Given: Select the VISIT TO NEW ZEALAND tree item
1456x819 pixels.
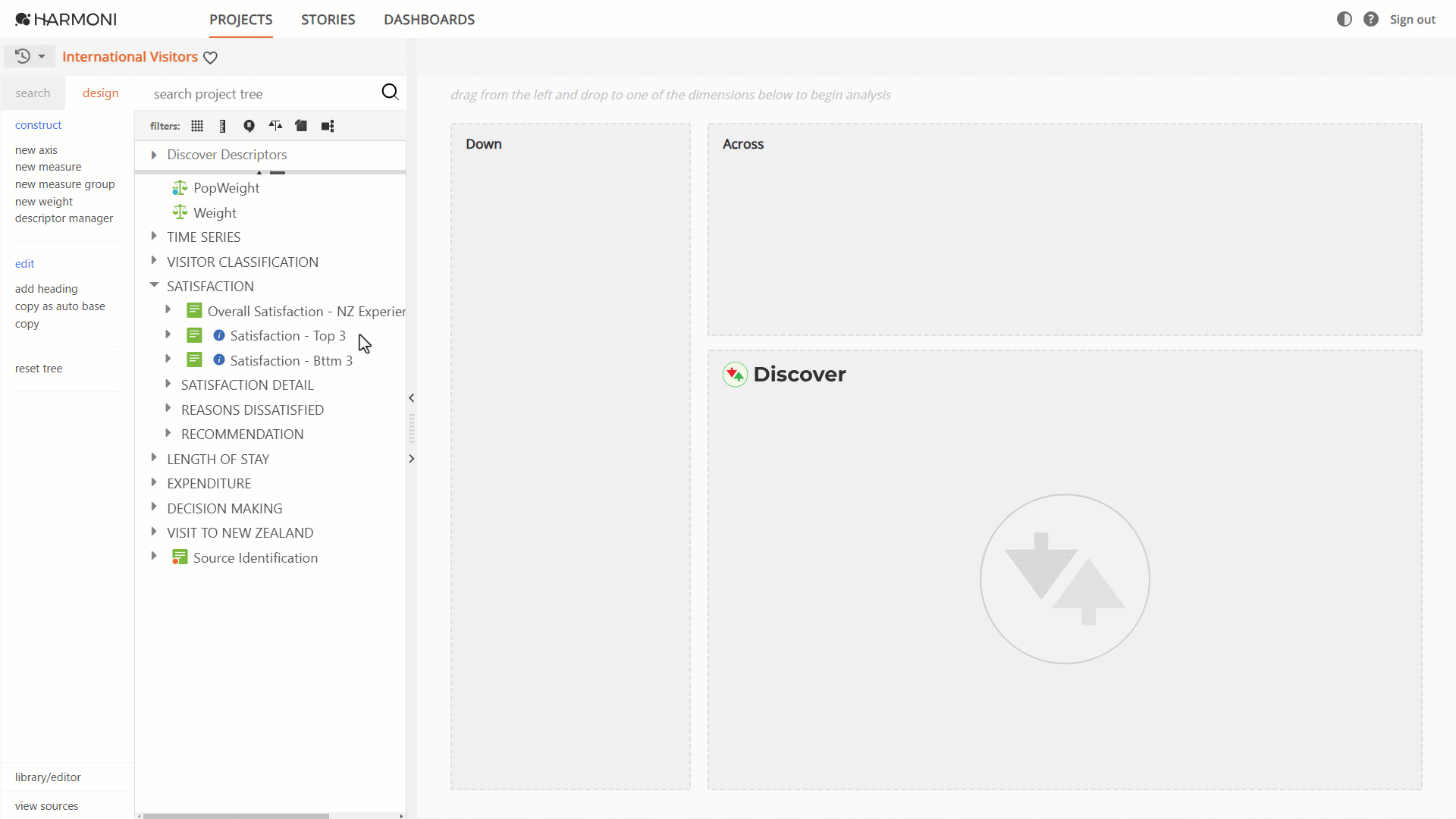Looking at the screenshot, I should pyautogui.click(x=240, y=533).
